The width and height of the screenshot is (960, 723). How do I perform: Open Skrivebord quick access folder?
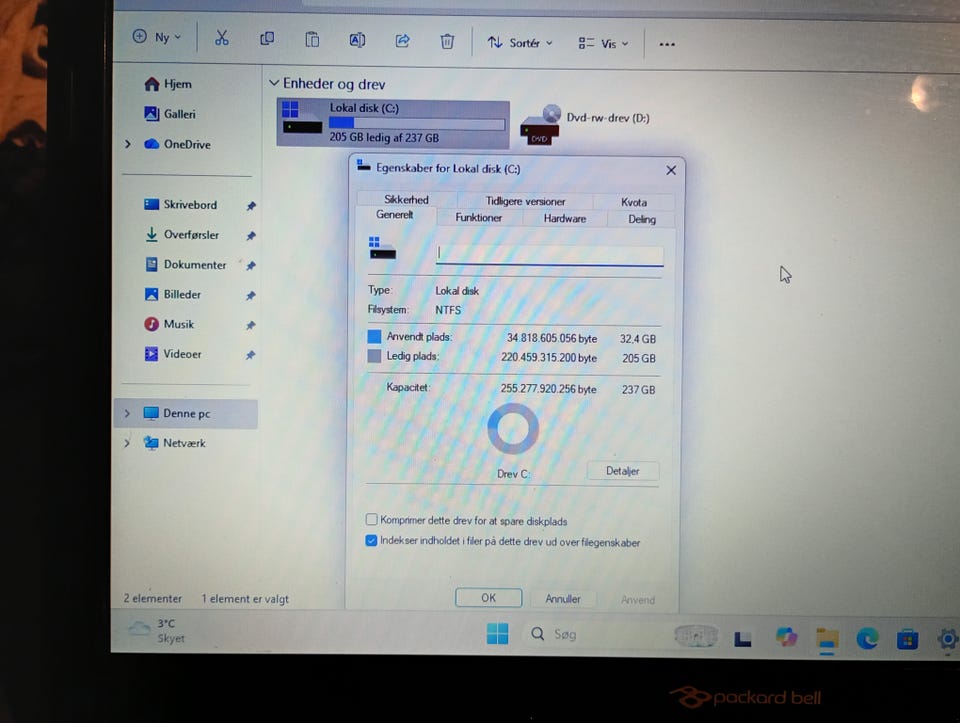click(181, 204)
